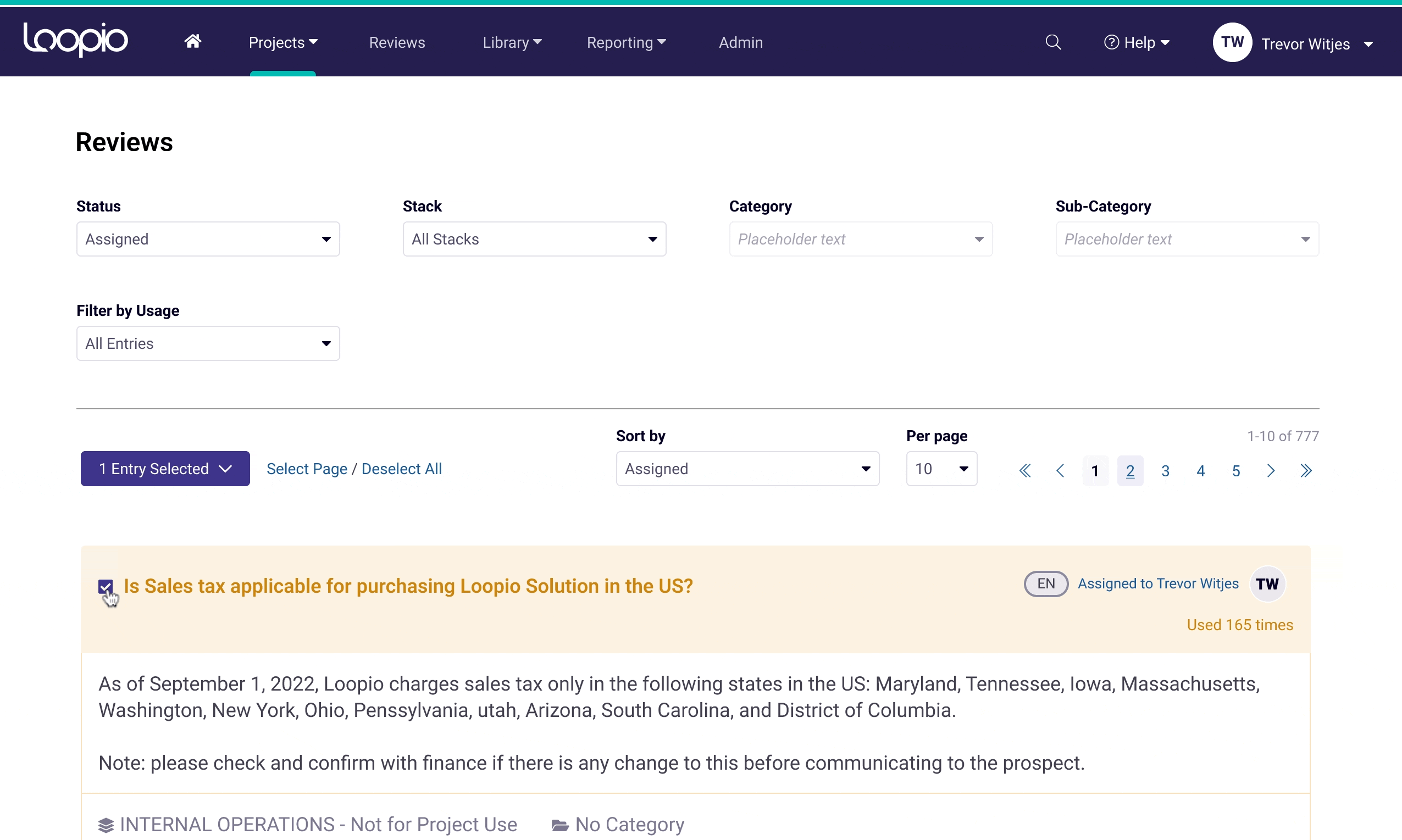Open the Filter by Usage dropdown

coord(208,343)
